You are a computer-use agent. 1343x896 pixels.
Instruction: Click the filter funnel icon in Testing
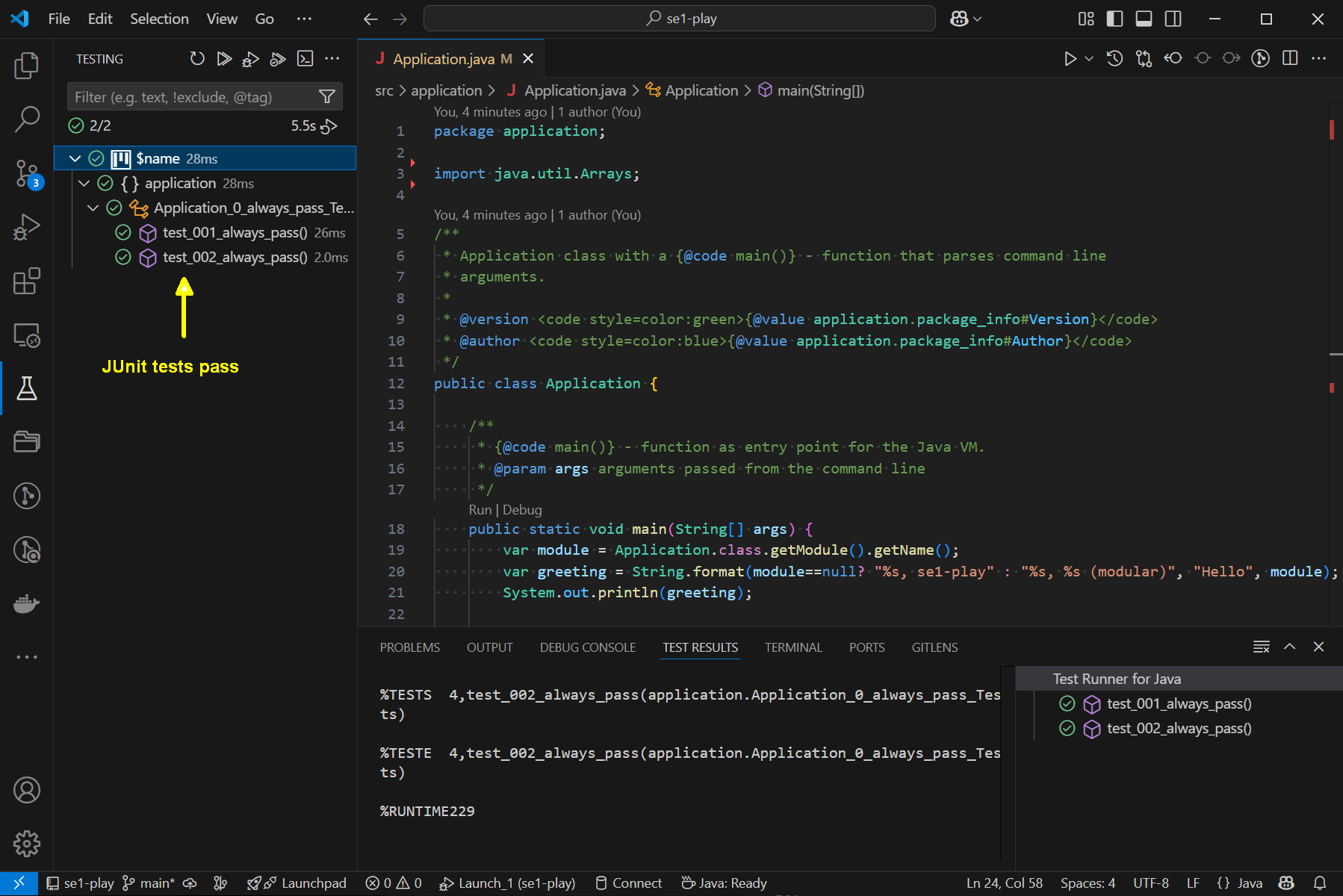pos(327,96)
